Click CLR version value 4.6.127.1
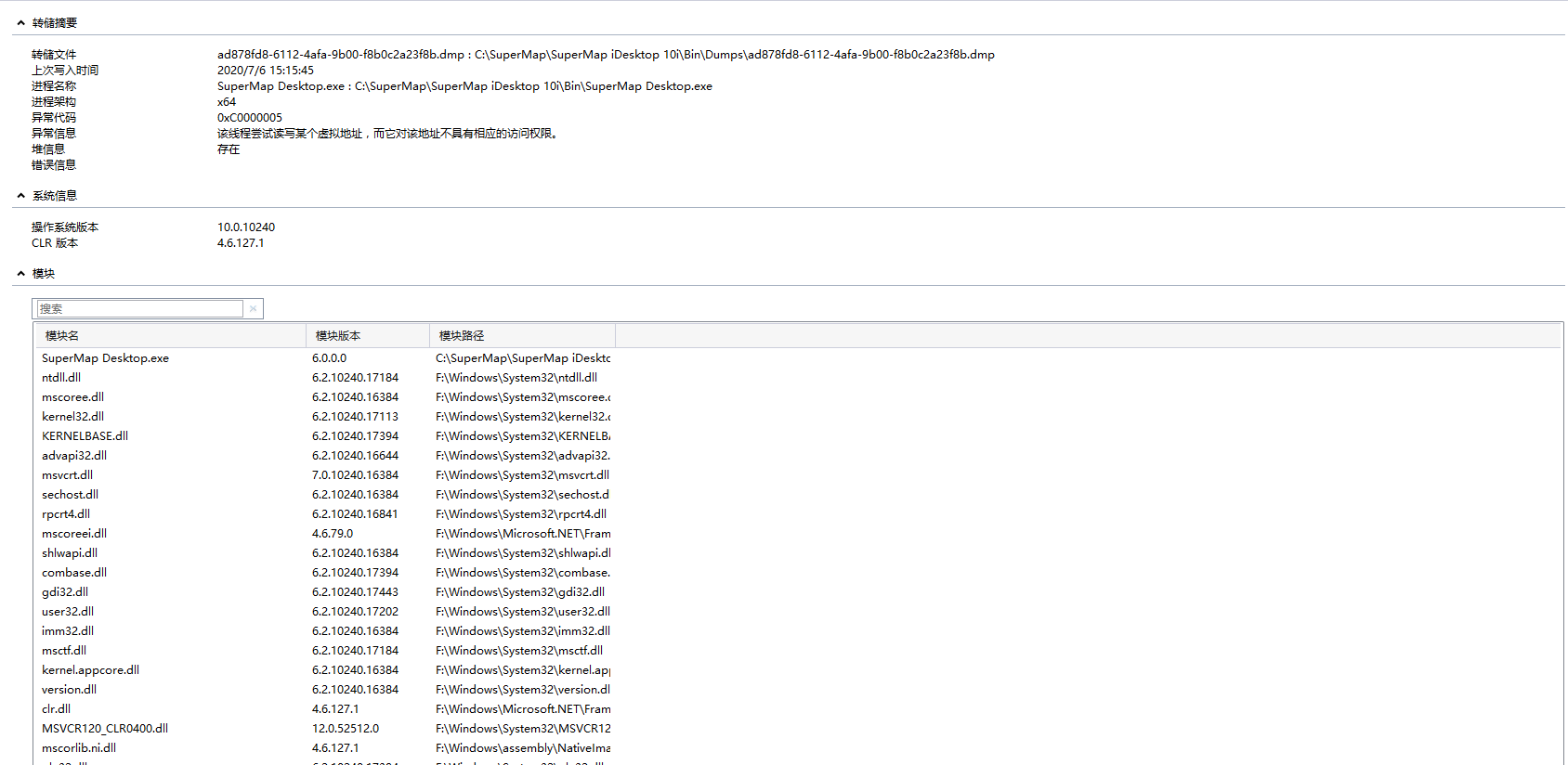Image resolution: width=1568 pixels, height=765 pixels. [241, 243]
